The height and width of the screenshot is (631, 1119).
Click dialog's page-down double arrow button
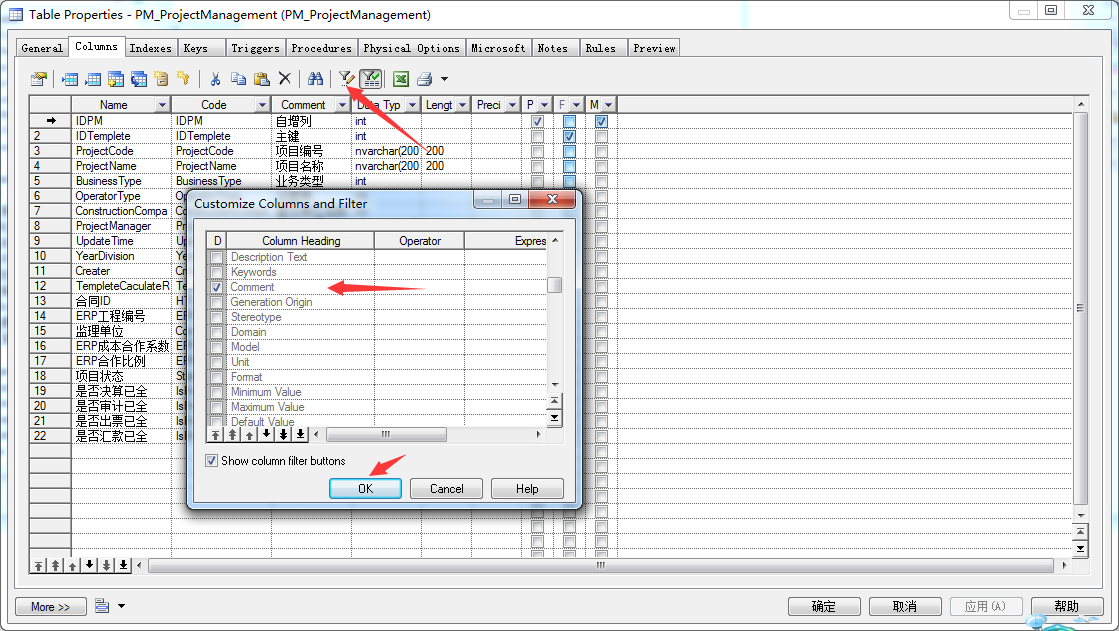coord(283,434)
